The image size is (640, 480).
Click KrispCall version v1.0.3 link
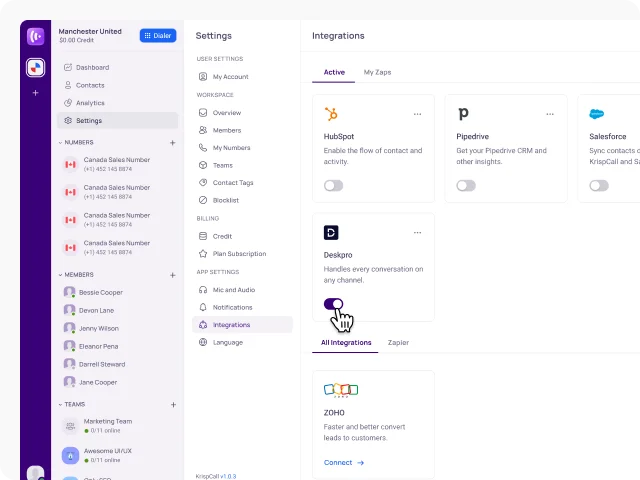(x=228, y=476)
